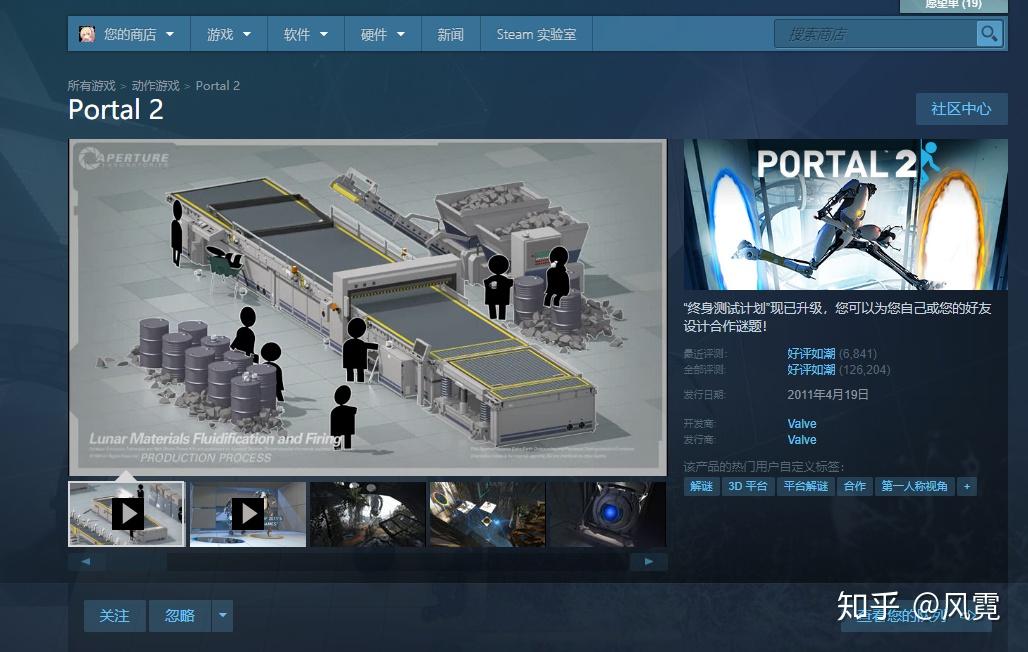Click the right arrow of the thumbnail scrollbar
1028x652 pixels.
(x=648, y=561)
